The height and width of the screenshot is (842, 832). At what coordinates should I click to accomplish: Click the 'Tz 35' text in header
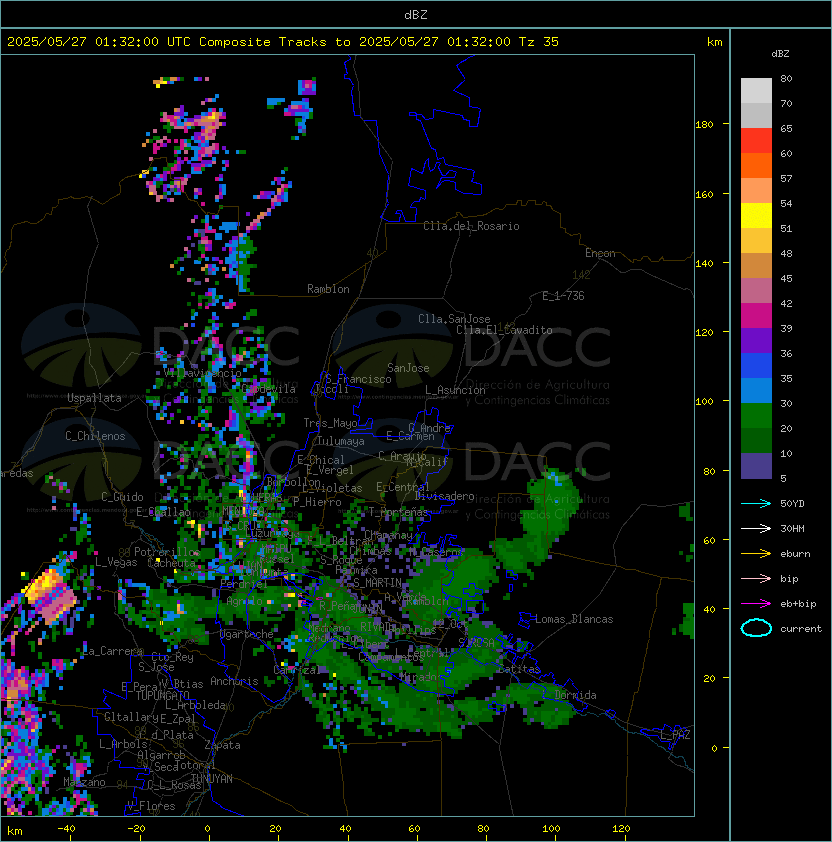pos(539,41)
